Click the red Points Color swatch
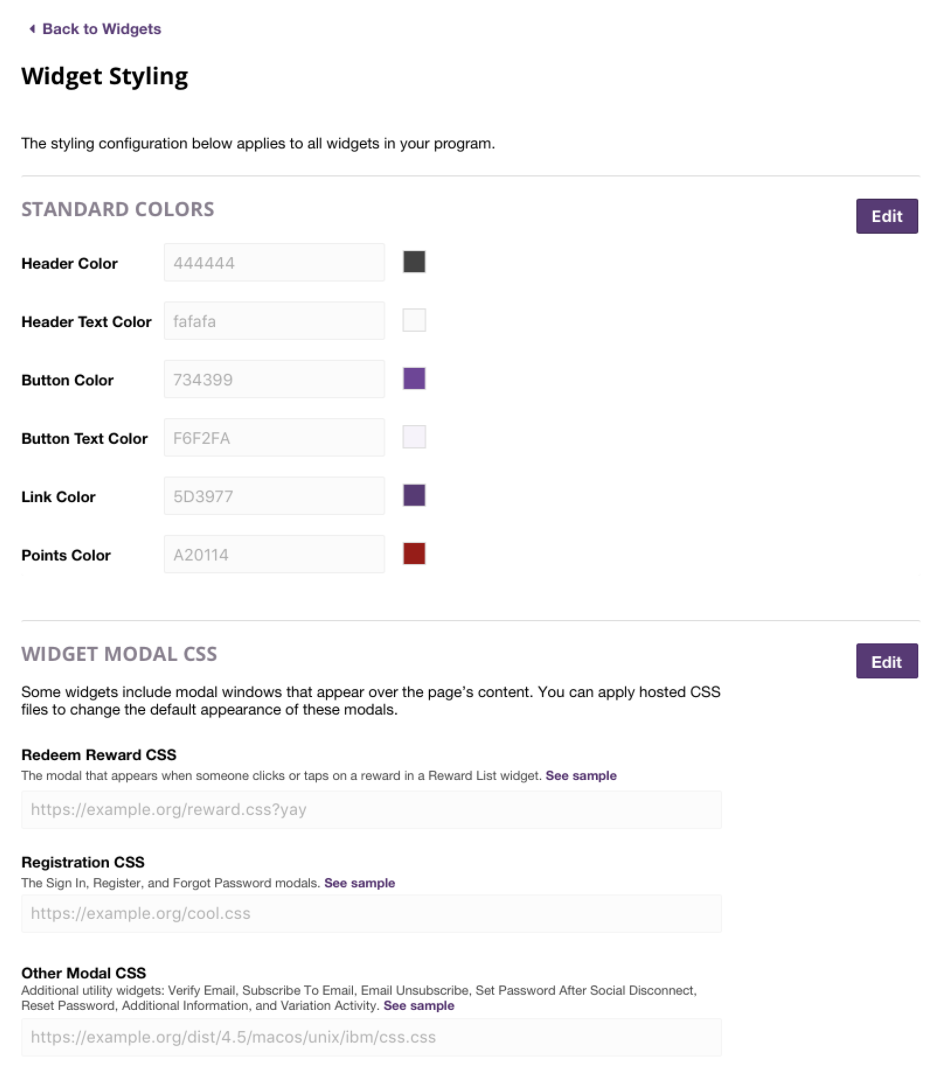Image resolution: width=940 pixels, height=1092 pixels. tap(414, 553)
